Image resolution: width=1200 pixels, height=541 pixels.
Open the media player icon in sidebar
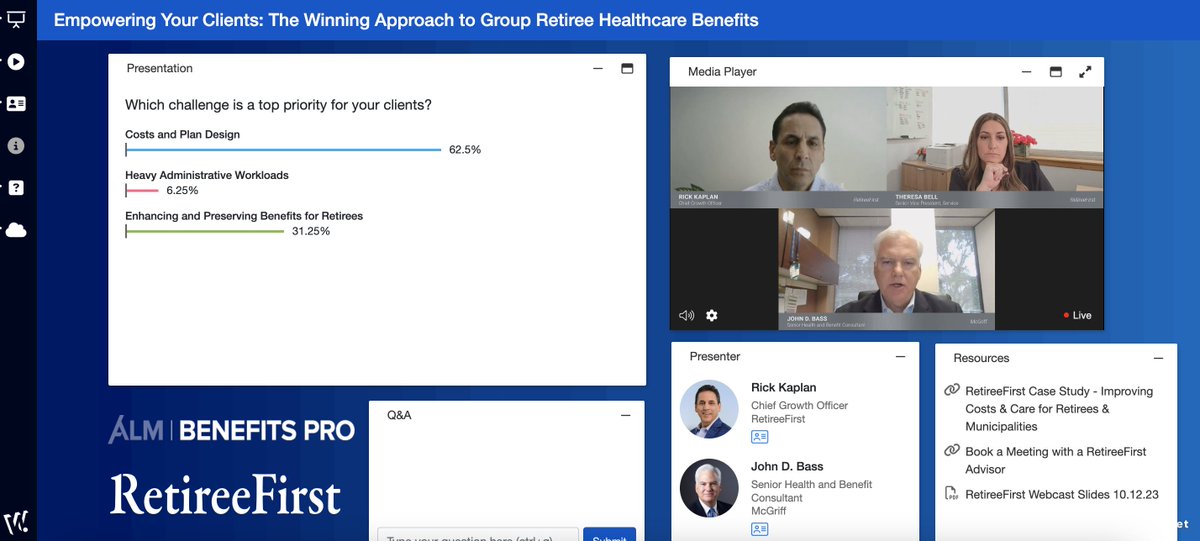coord(16,62)
